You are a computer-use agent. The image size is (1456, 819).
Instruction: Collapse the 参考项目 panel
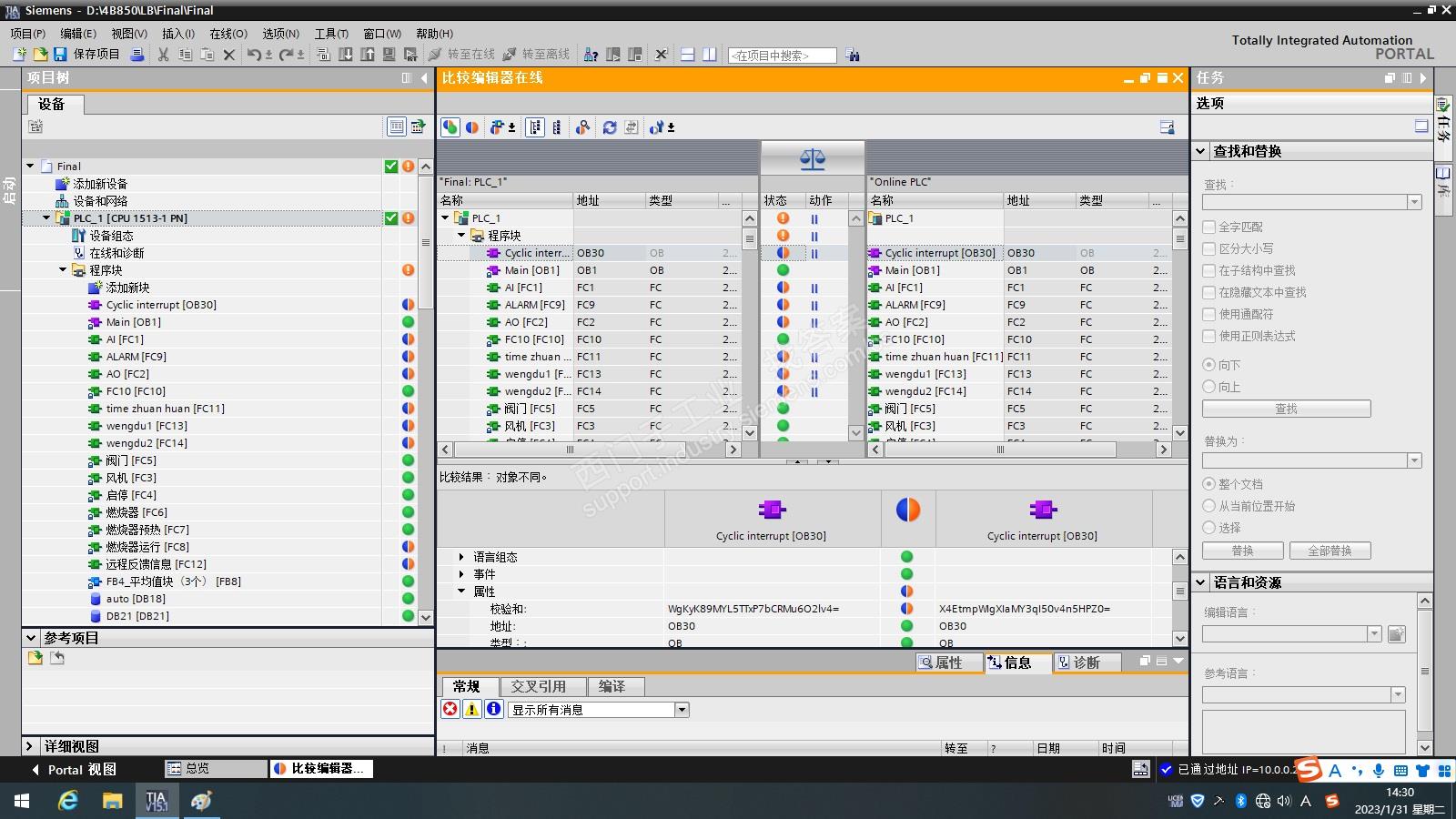click(30, 638)
